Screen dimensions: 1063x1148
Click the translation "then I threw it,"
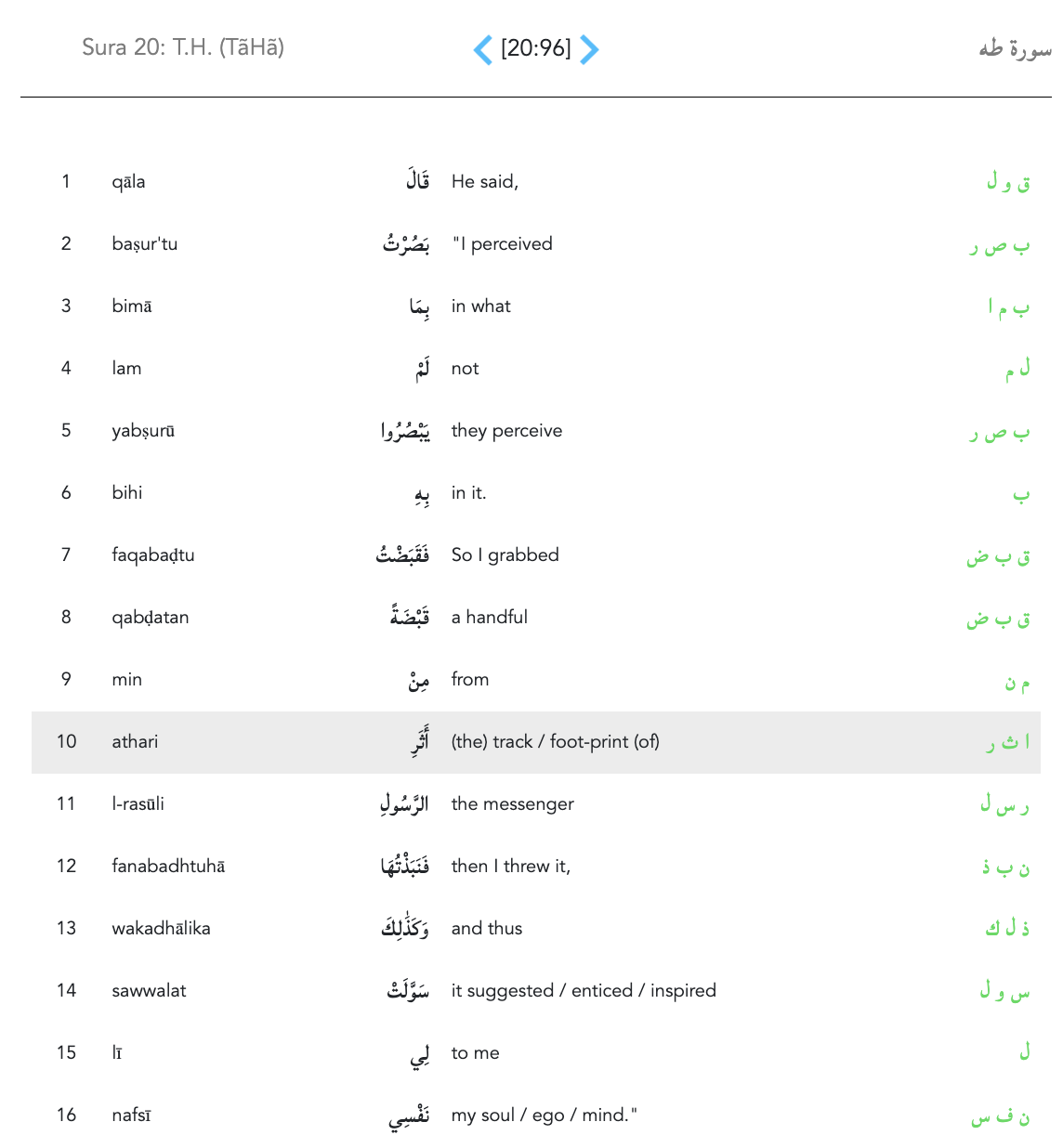click(x=510, y=867)
